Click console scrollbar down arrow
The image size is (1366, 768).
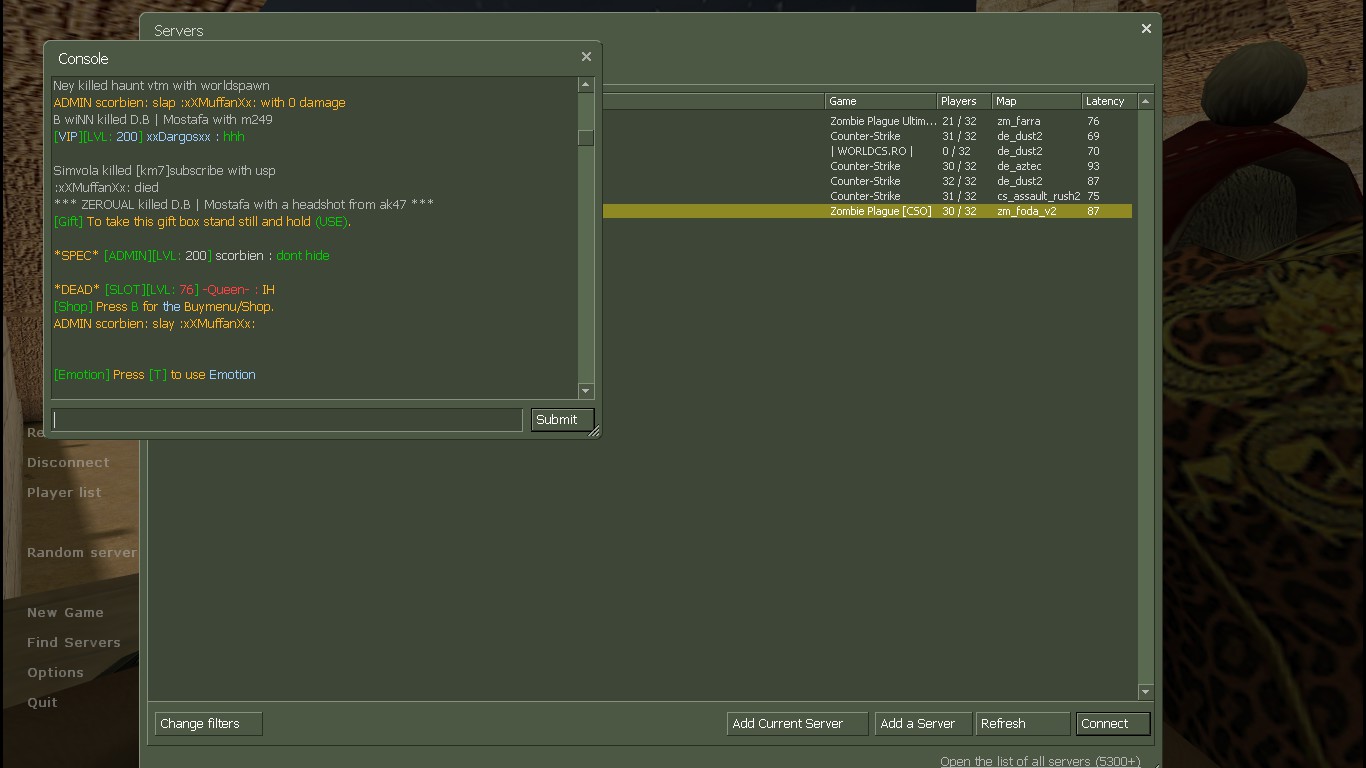586,391
